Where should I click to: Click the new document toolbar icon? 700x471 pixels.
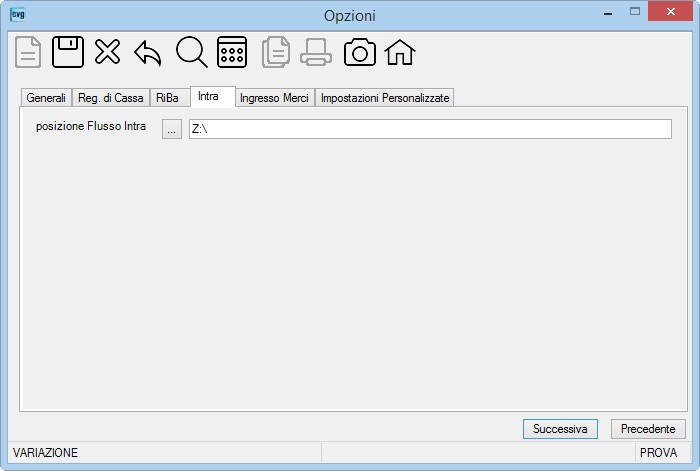tap(28, 52)
